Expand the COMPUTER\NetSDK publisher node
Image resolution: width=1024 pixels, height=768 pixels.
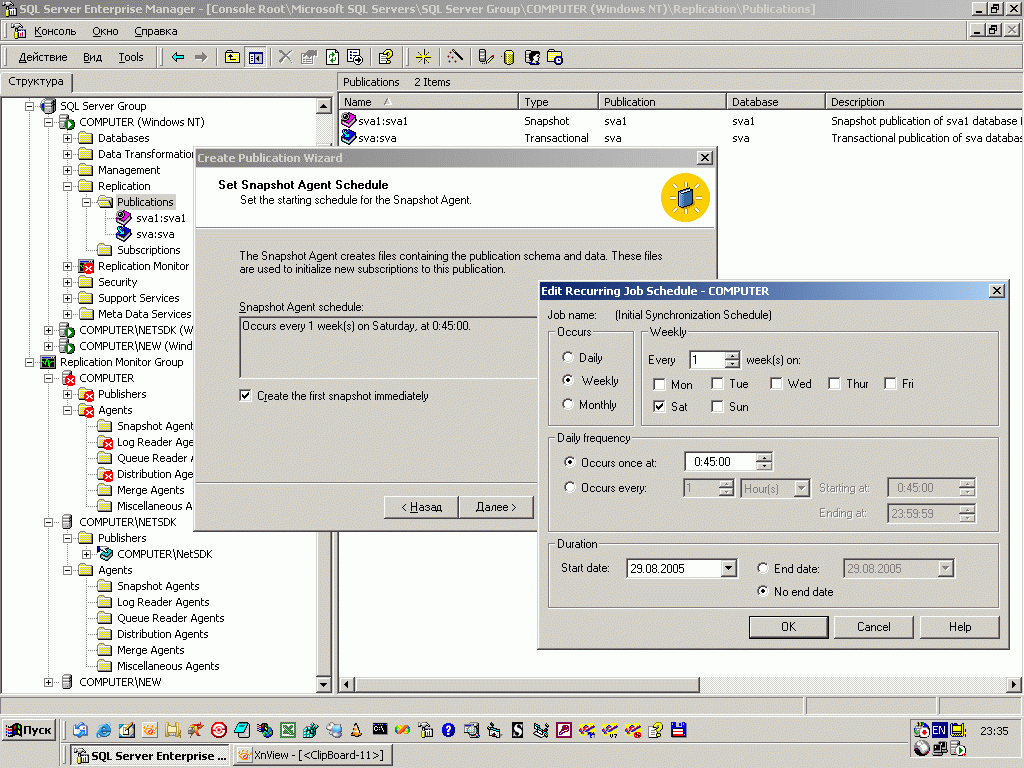coord(86,554)
